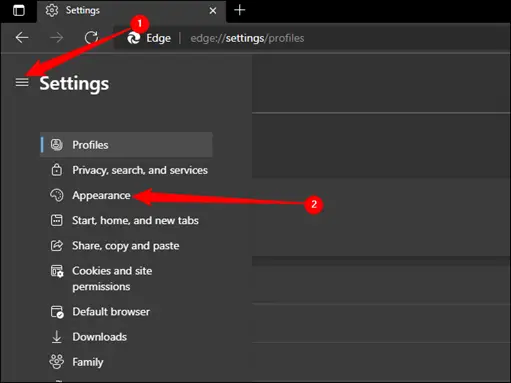Click the Edge logo in address bar

tap(134, 38)
